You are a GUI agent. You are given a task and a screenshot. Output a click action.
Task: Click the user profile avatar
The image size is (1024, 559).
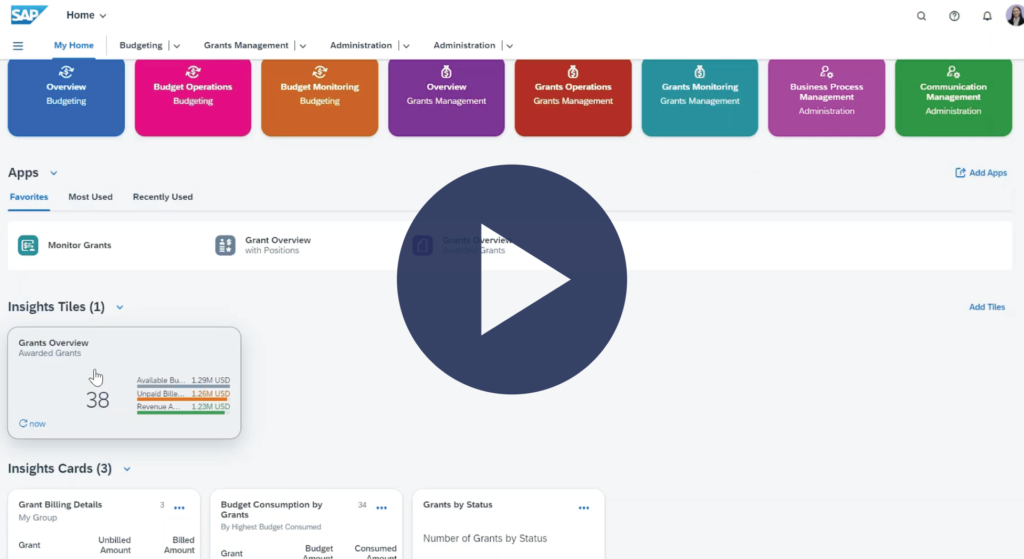point(1014,16)
